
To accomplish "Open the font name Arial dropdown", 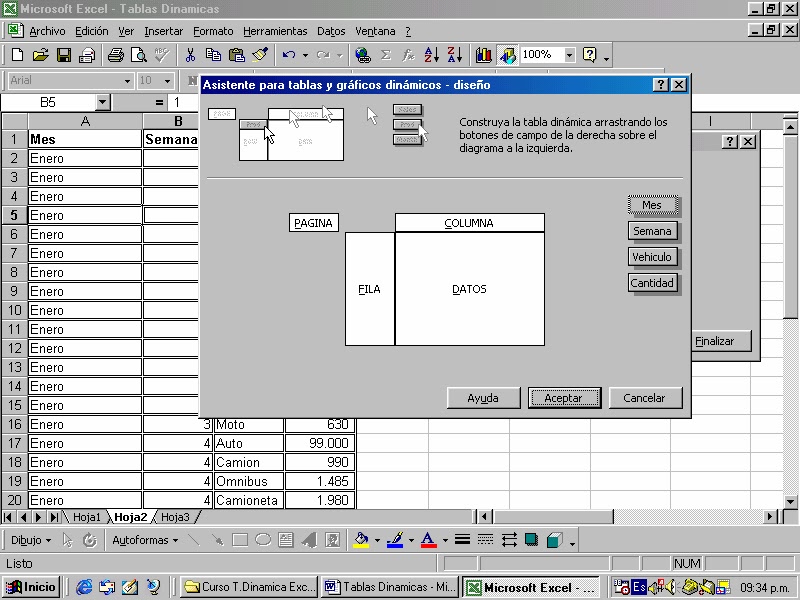I will point(127,81).
